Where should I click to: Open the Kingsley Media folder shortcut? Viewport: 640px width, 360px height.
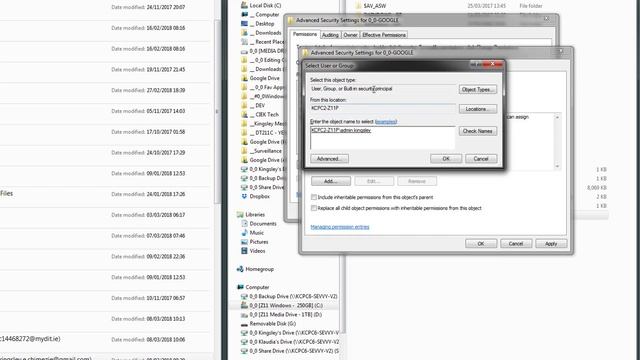(x=262, y=124)
